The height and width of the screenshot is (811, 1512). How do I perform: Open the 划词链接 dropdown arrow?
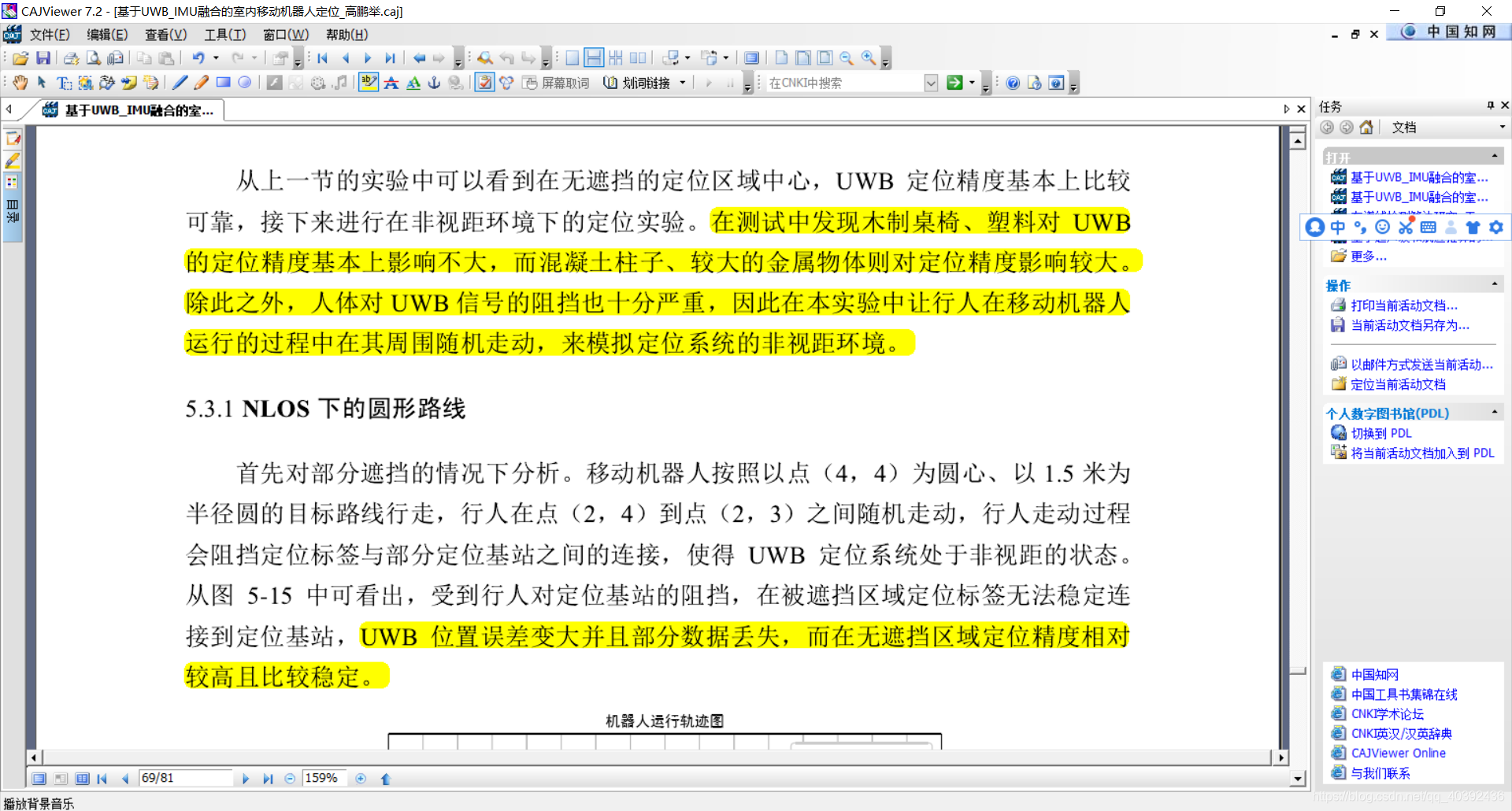click(x=682, y=83)
